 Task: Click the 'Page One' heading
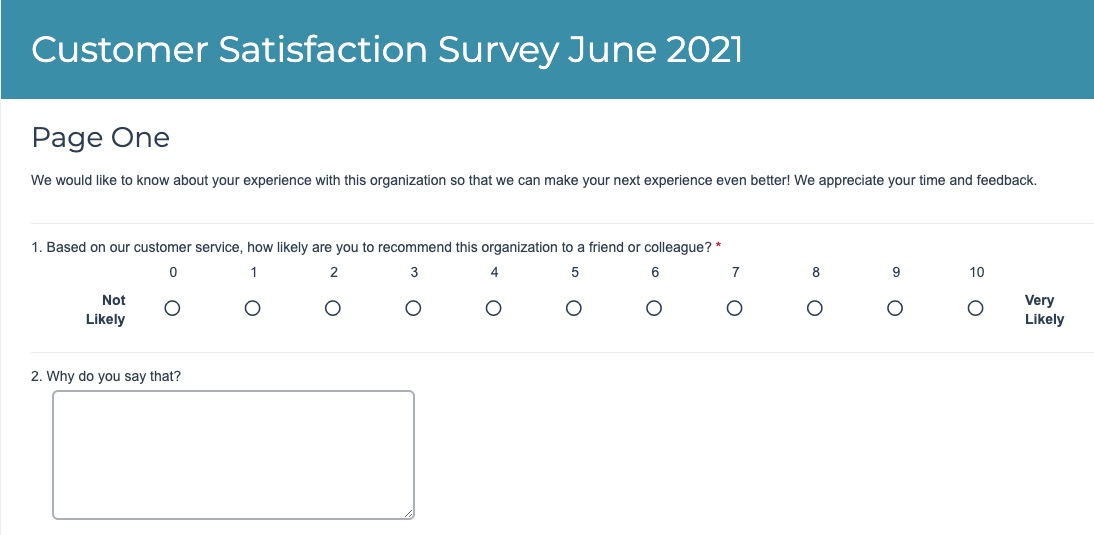click(x=100, y=137)
